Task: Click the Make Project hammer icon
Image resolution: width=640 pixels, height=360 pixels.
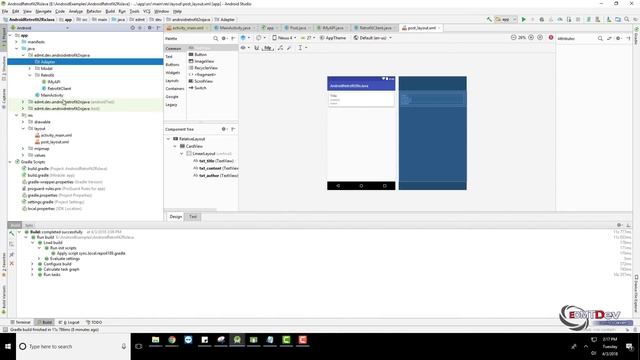Action: pos(489,19)
